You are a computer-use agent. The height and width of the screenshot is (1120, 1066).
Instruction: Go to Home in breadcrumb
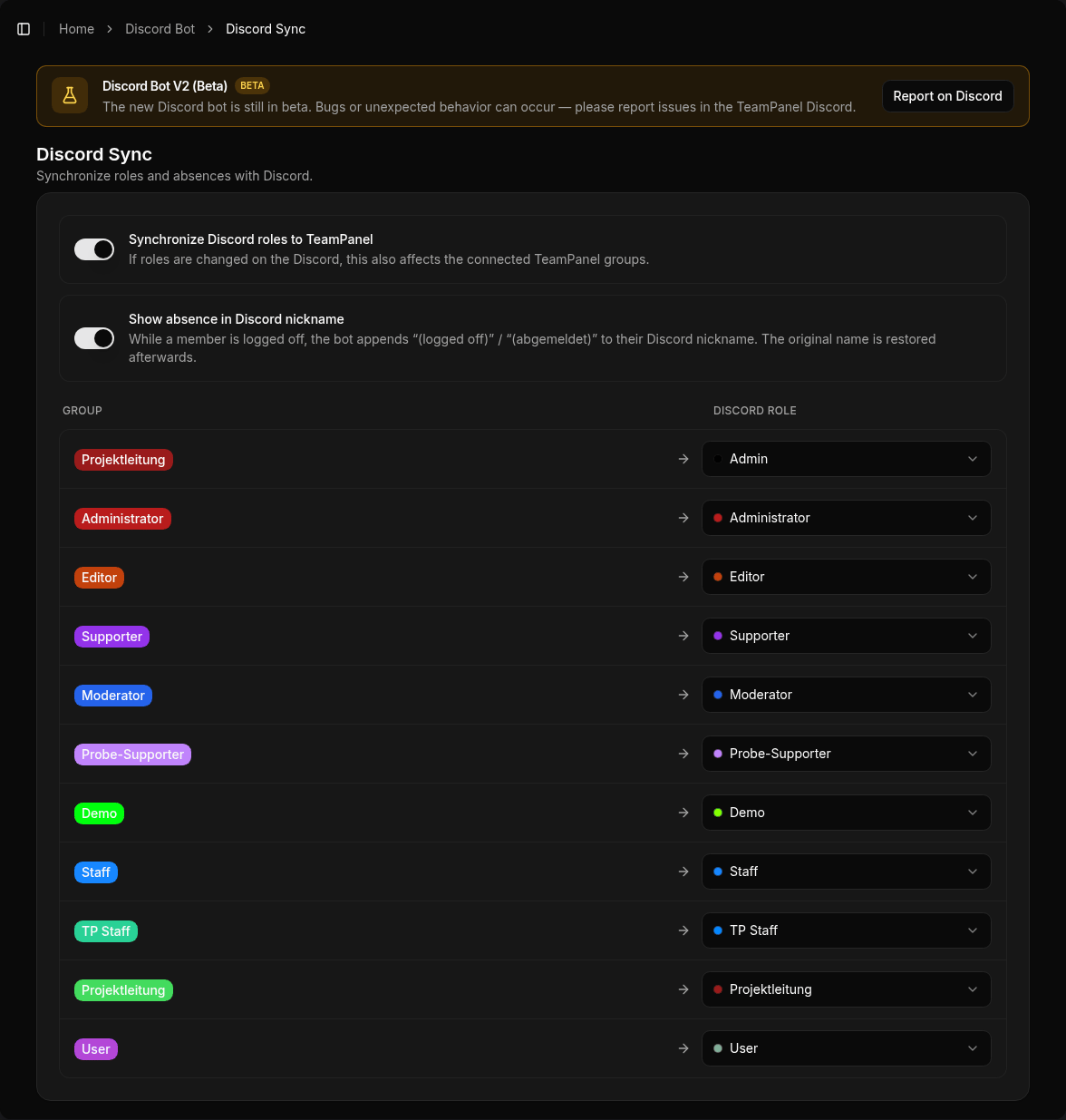[x=76, y=29]
